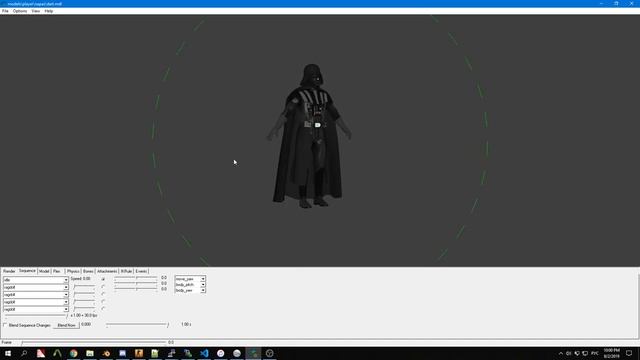Adjust first ragdoll layer weight slider
This screenshot has width=640, height=360.
click(84, 287)
